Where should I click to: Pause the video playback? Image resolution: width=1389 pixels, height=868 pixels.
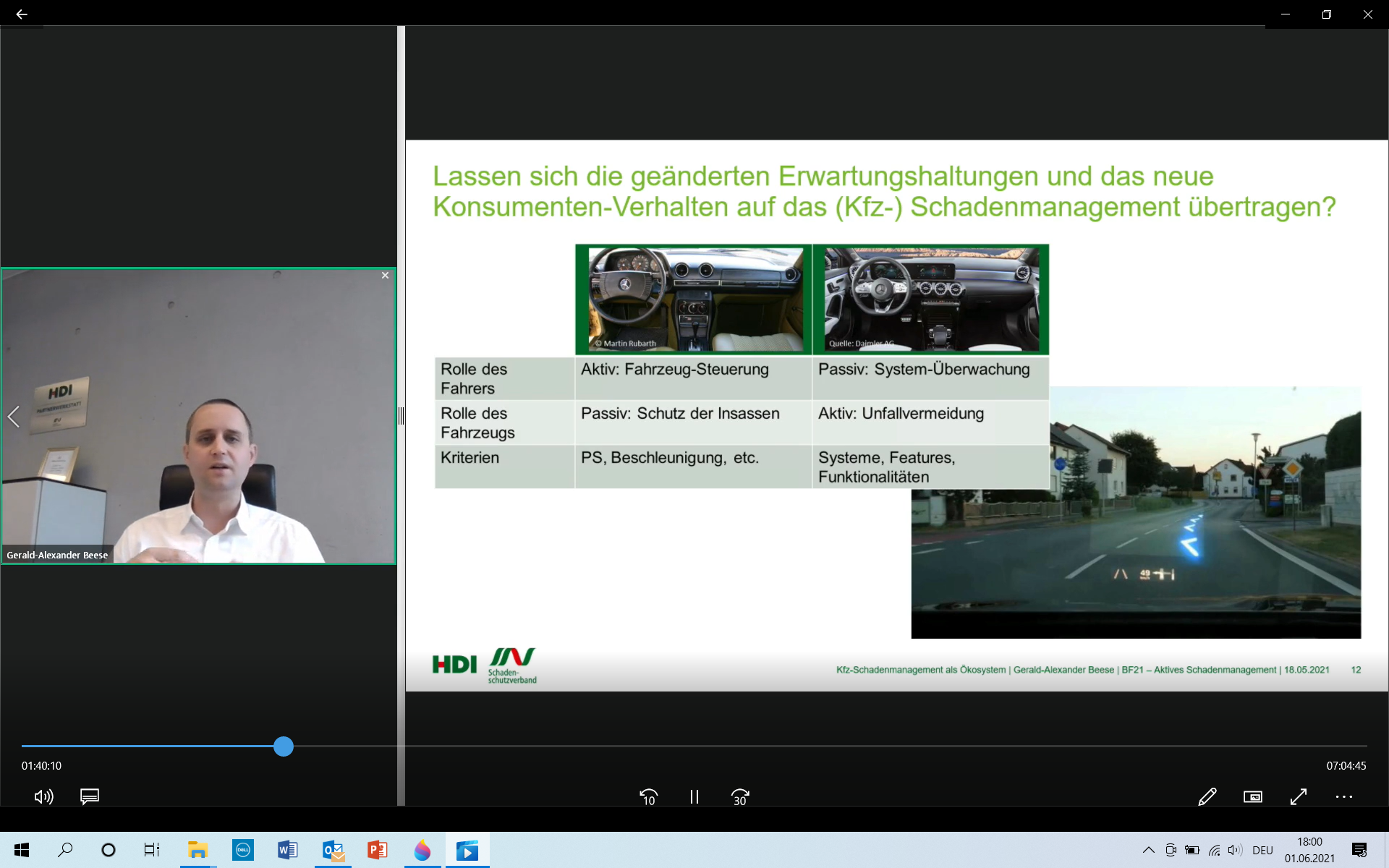pyautogui.click(x=694, y=796)
